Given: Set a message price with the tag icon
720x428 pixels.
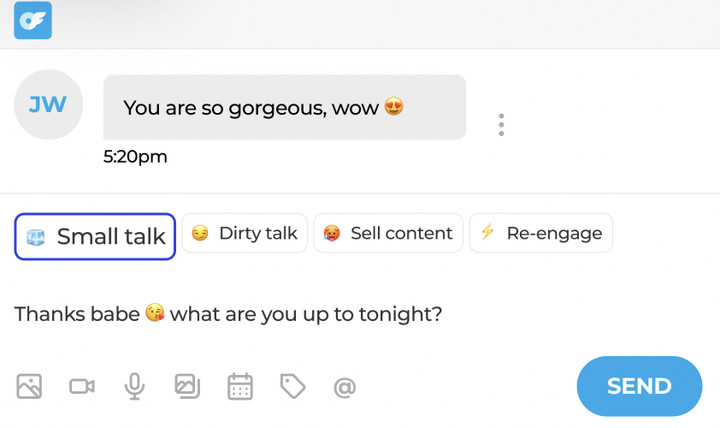Looking at the screenshot, I should coord(292,386).
